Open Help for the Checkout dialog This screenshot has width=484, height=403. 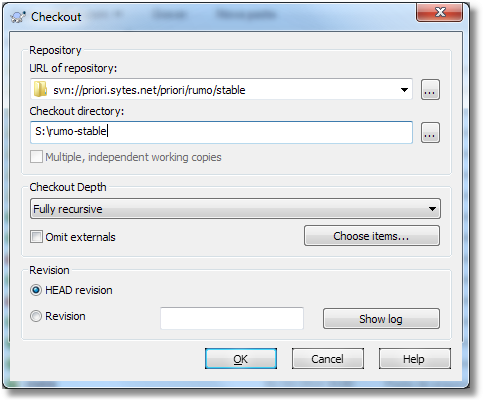[x=414, y=359]
